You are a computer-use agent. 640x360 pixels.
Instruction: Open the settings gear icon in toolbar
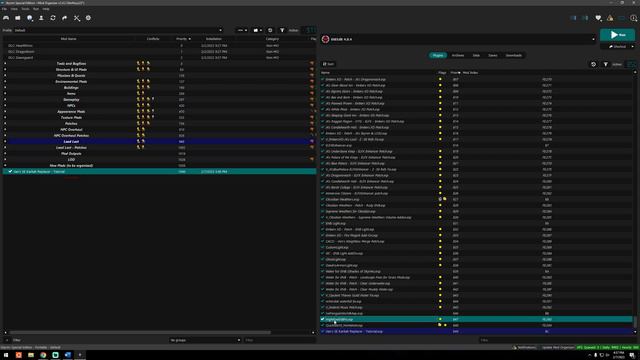(x=88, y=18)
